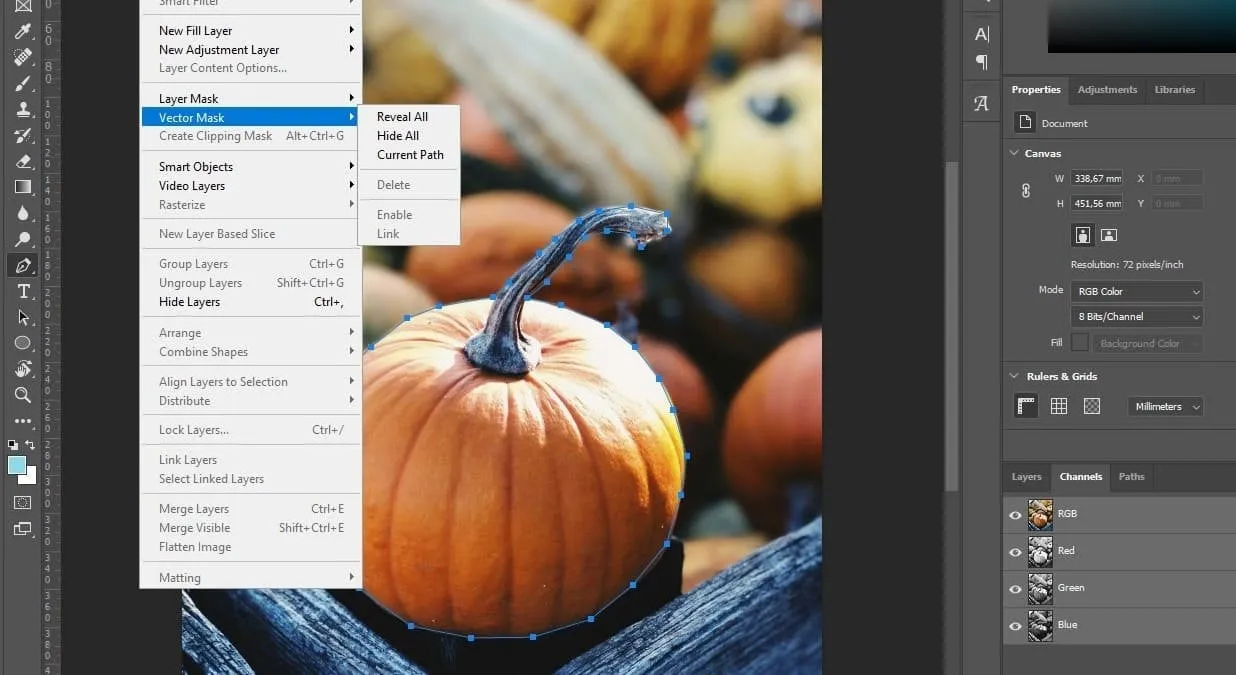
Task: Select the Zoom tool
Action: coord(22,395)
